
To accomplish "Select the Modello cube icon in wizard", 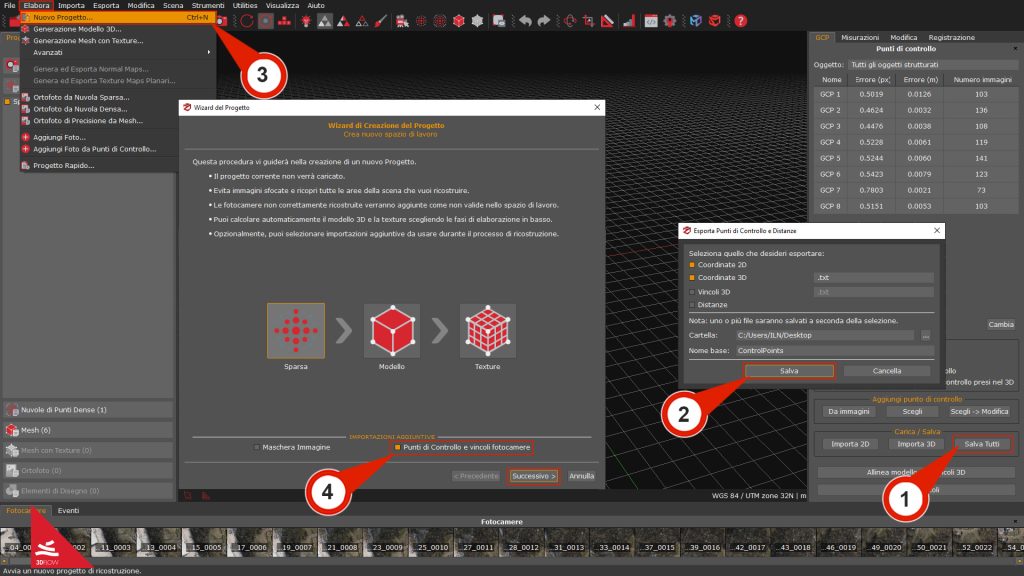I will [x=392, y=330].
